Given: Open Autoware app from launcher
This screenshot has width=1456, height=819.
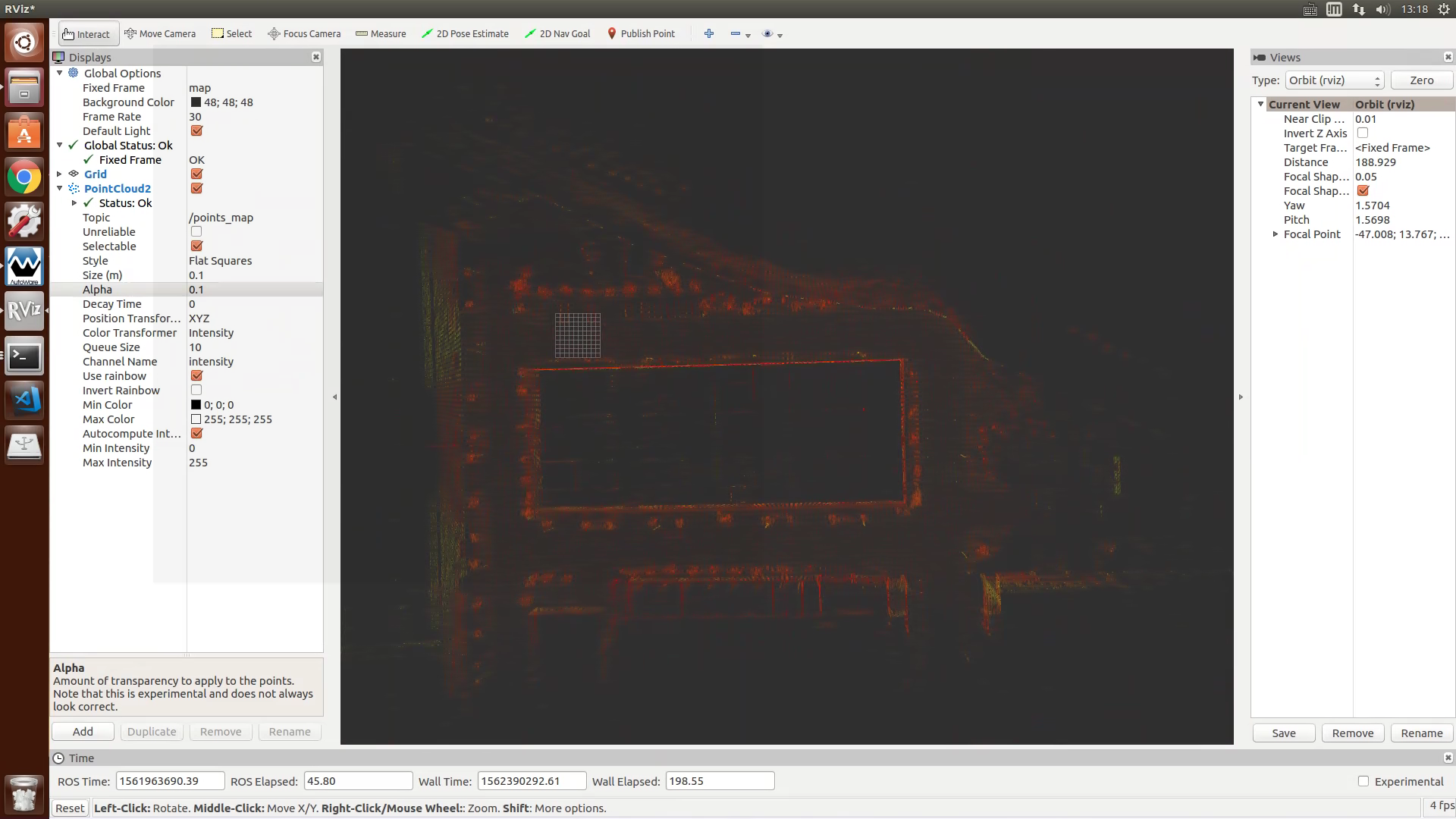Looking at the screenshot, I should [x=24, y=266].
